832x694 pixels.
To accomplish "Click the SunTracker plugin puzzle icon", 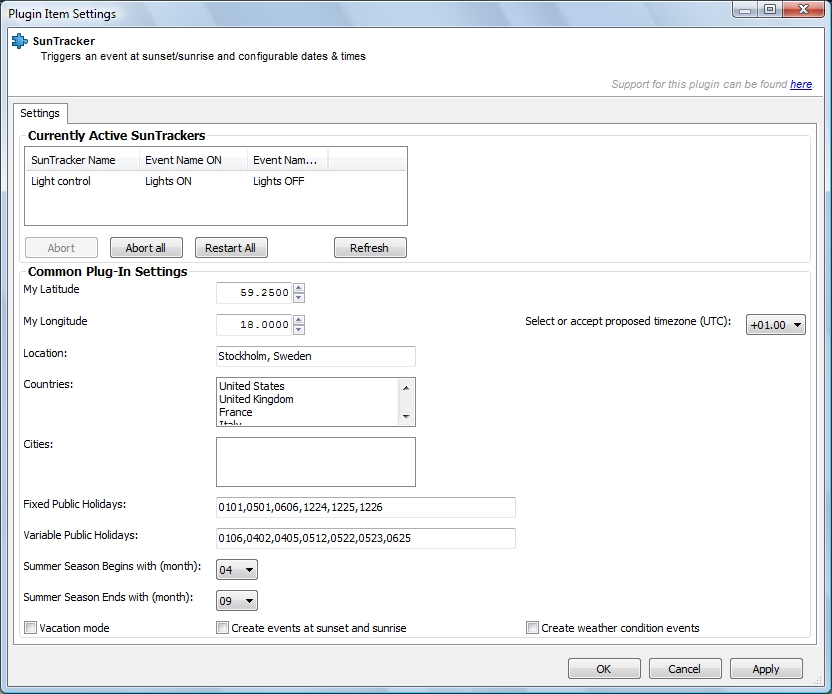I will pyautogui.click(x=20, y=41).
